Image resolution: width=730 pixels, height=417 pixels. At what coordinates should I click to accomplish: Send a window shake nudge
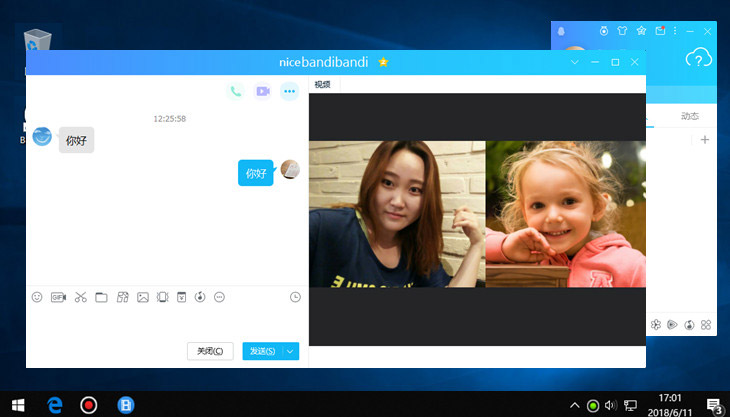163,297
